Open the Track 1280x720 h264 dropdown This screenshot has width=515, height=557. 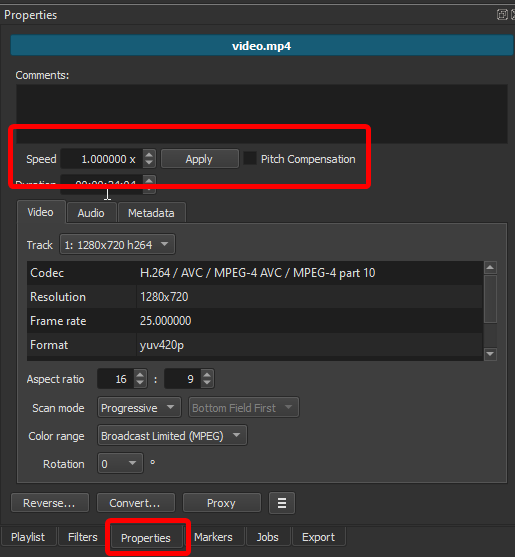click(x=118, y=244)
